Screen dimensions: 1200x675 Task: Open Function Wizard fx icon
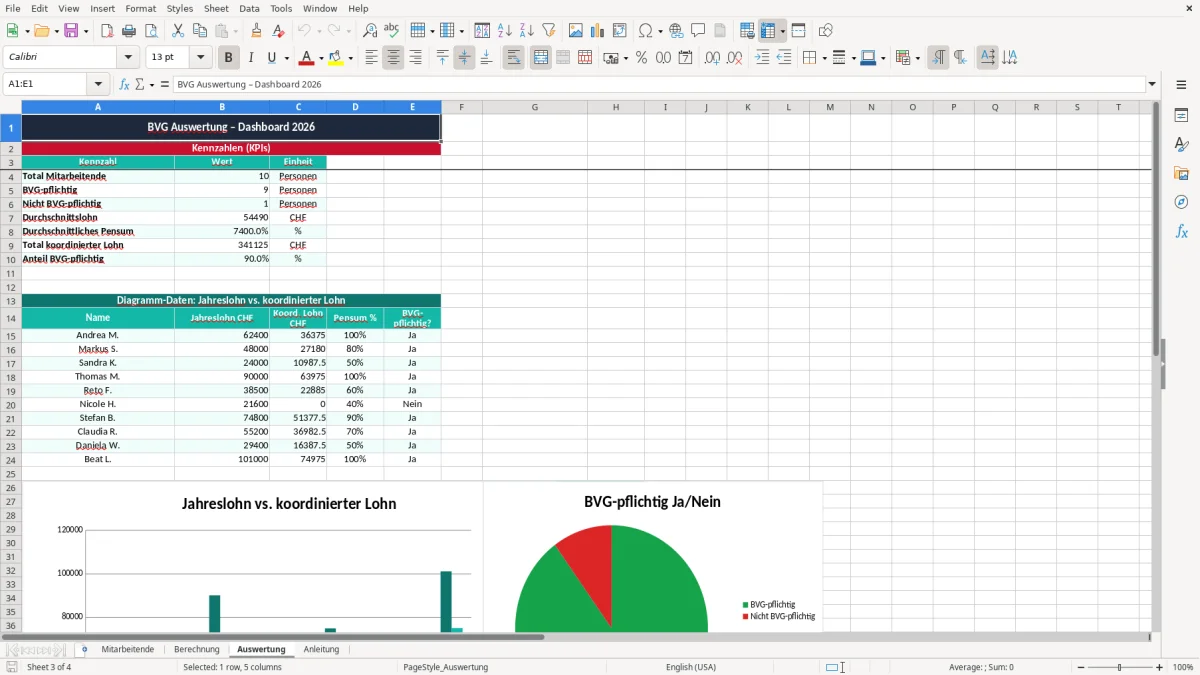pyautogui.click(x=124, y=84)
